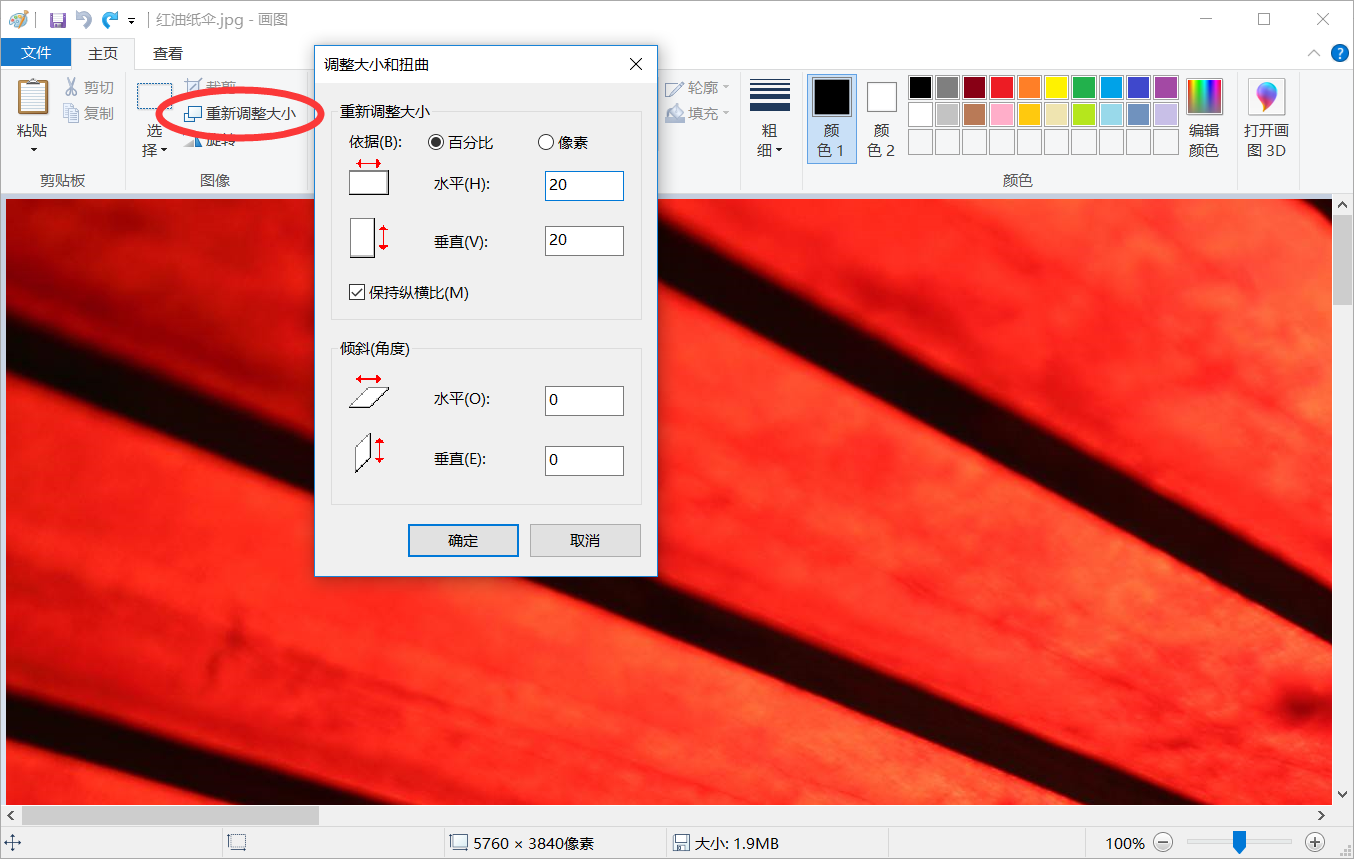The image size is (1354, 859).
Task: Pick the yellow palette swatch
Action: click(x=1057, y=88)
